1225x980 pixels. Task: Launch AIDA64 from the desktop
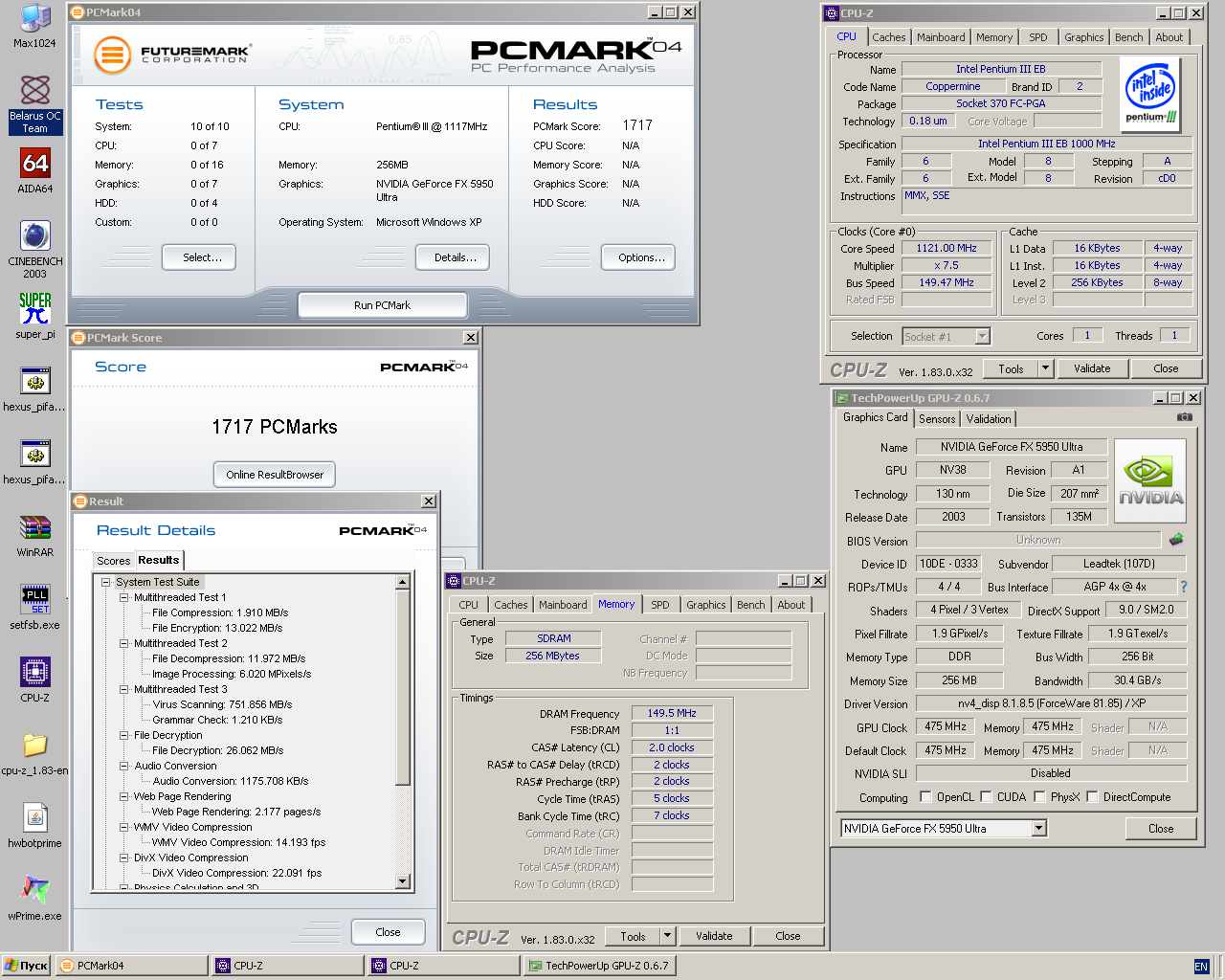pos(35,171)
